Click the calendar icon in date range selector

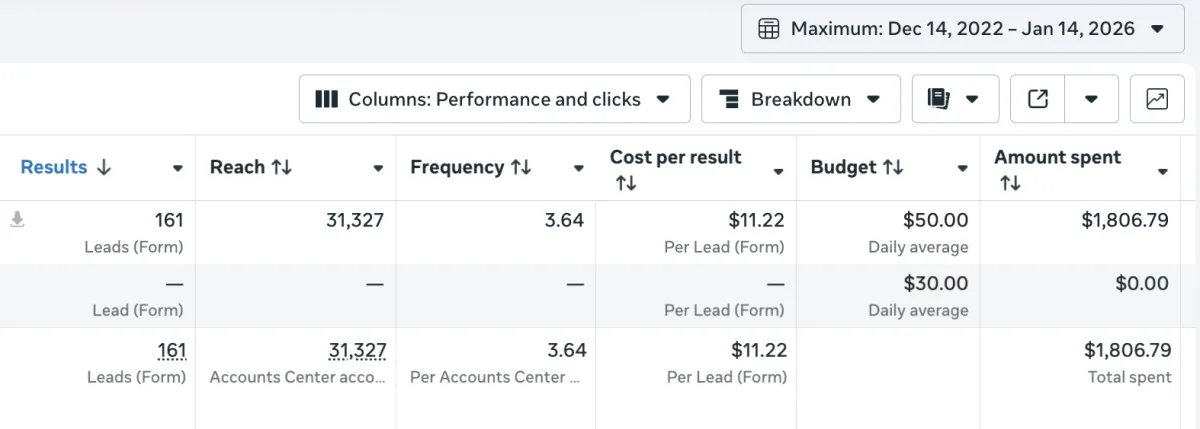point(768,29)
